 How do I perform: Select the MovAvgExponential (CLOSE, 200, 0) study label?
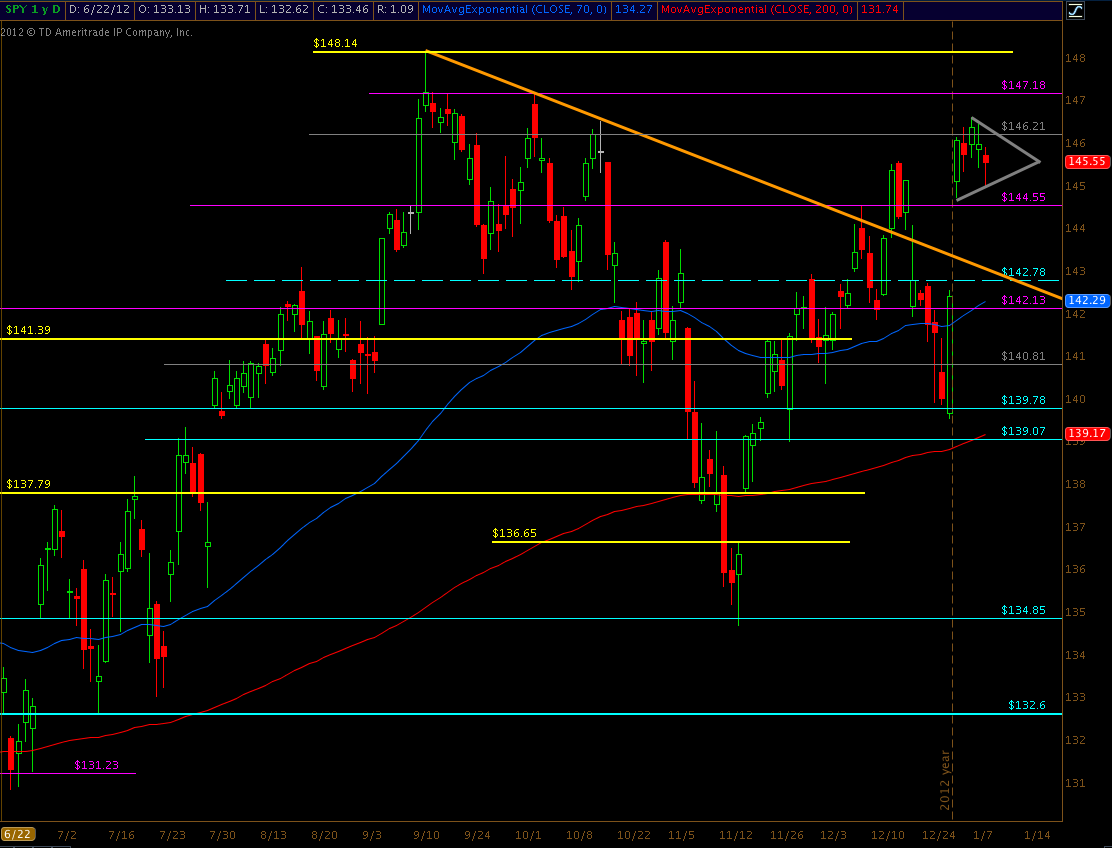tap(756, 9)
